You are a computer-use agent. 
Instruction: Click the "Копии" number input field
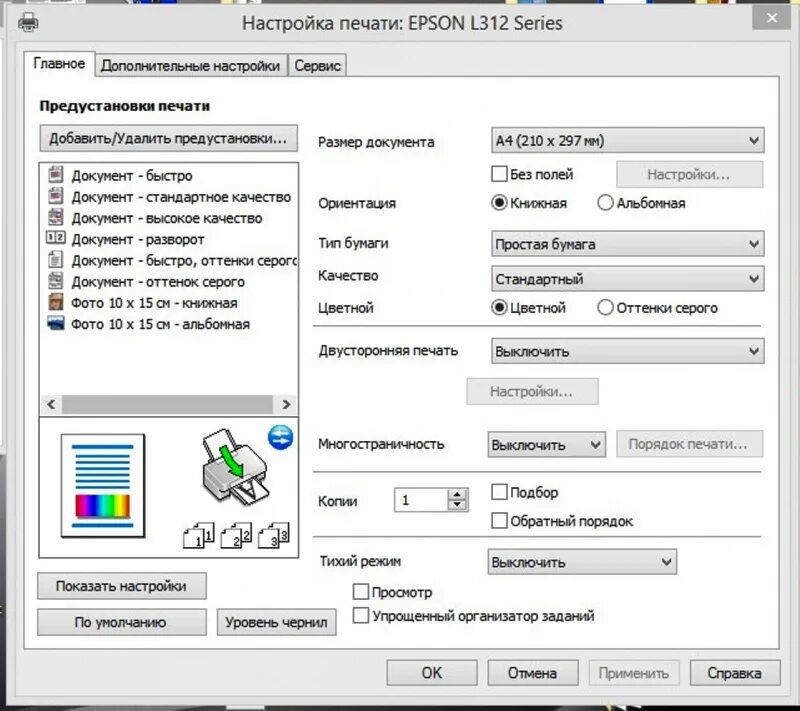tap(421, 500)
